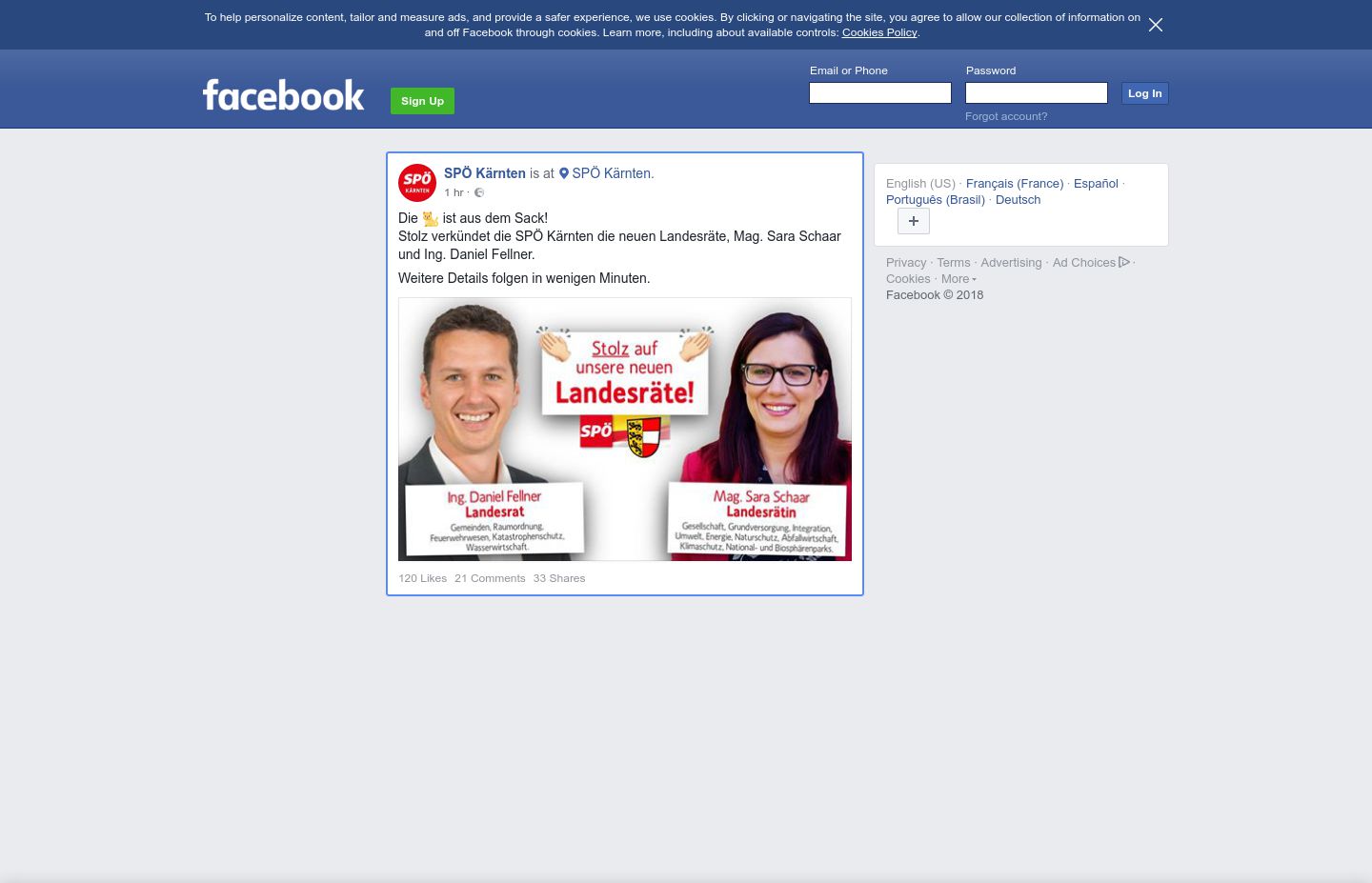Open the '1 hr' timestamp link
Image resolution: width=1372 pixels, height=883 pixels.
point(454,192)
